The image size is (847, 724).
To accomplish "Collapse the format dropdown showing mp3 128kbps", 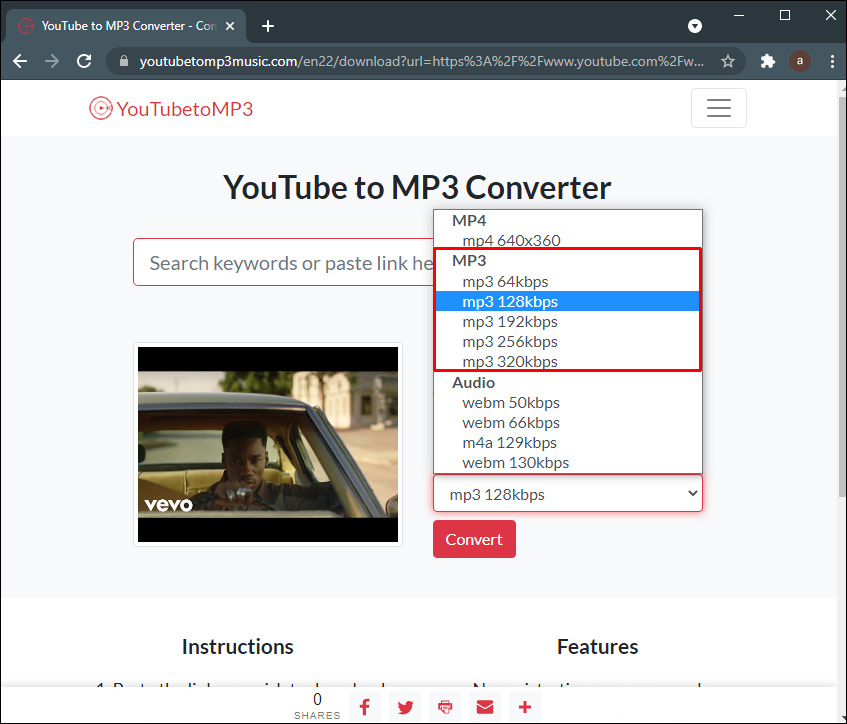I will 568,493.
